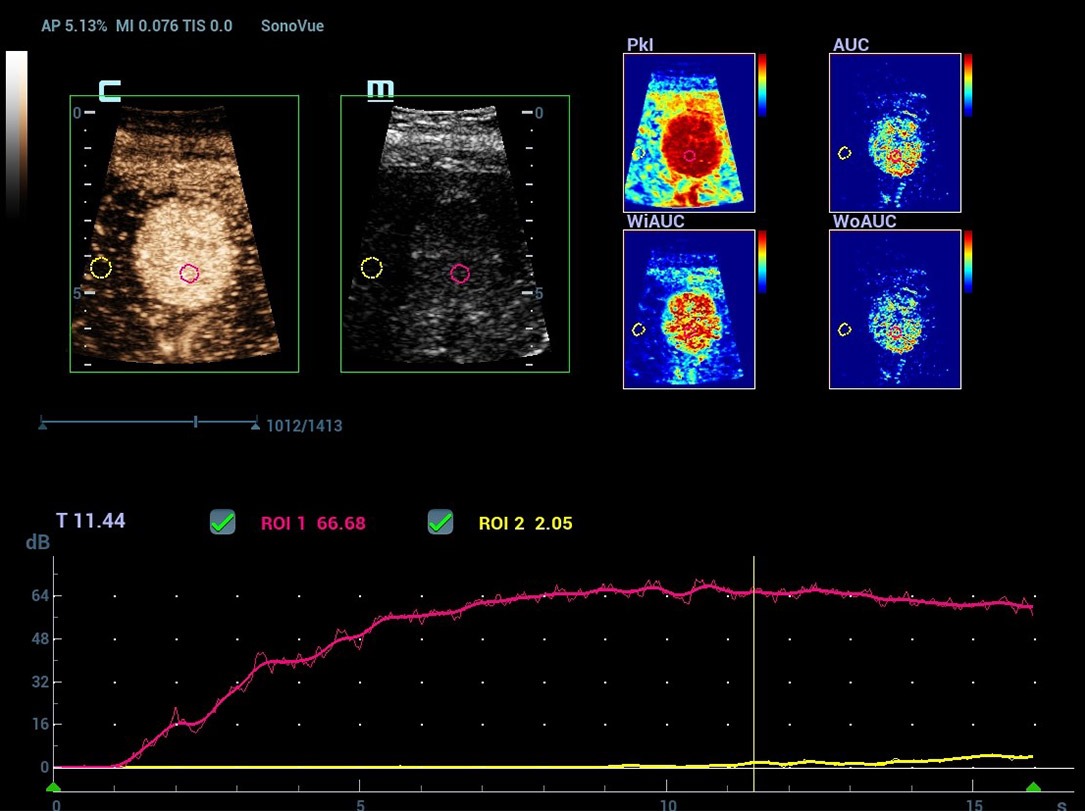
Task: Click the 'C' contrast view icon
Action: pos(109,91)
